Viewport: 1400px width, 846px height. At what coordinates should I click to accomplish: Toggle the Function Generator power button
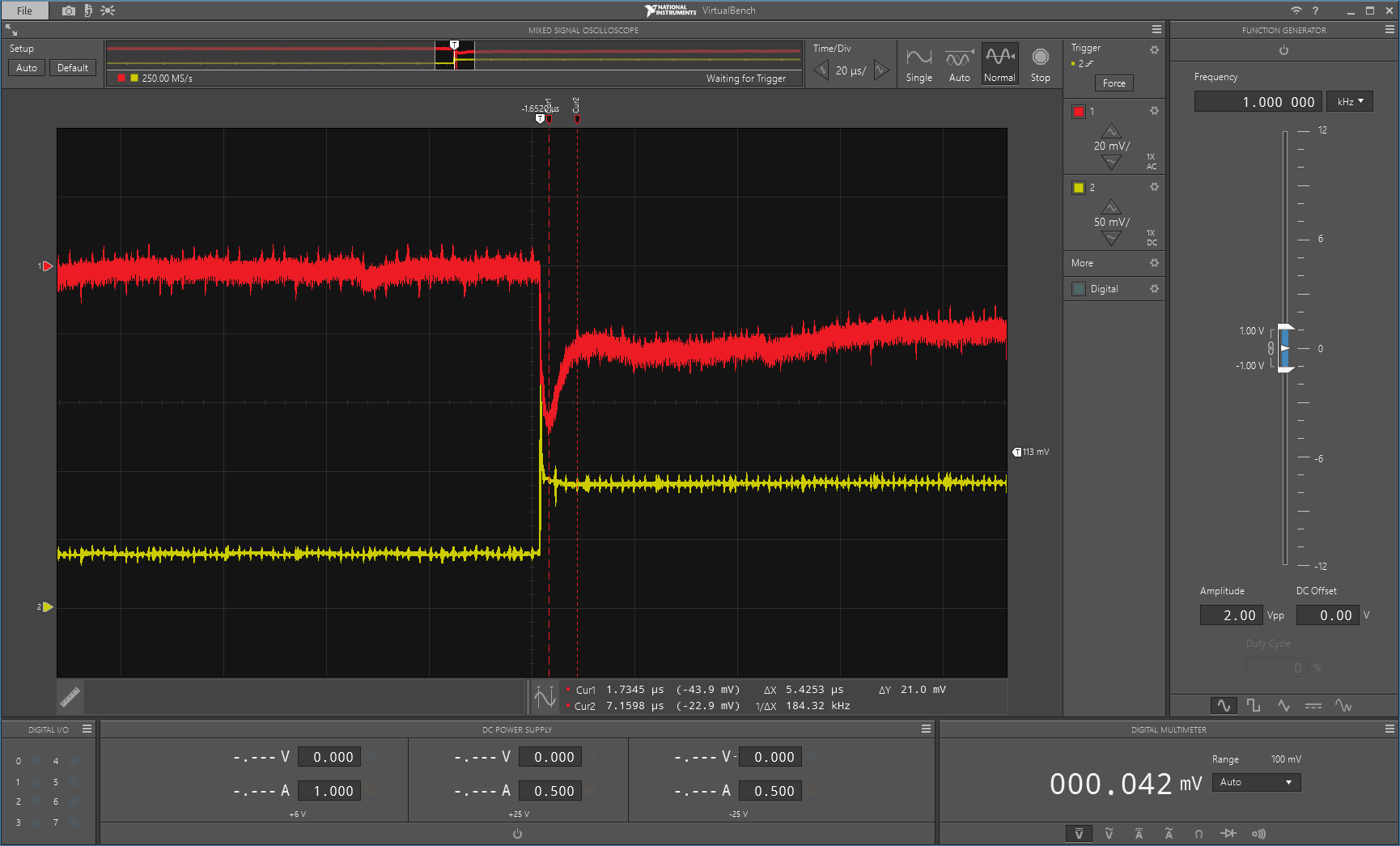(1283, 50)
